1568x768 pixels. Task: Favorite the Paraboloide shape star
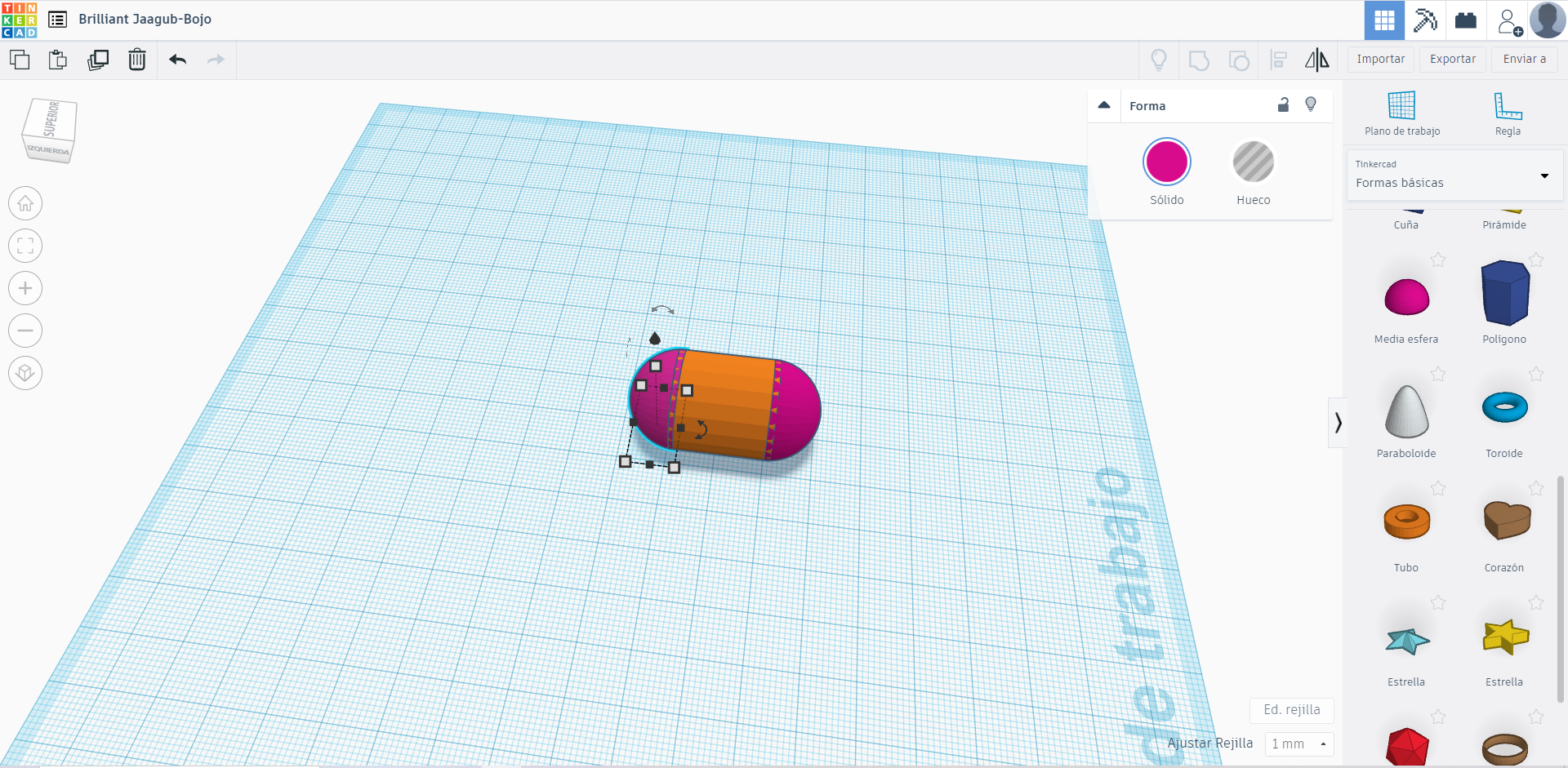tap(1438, 374)
